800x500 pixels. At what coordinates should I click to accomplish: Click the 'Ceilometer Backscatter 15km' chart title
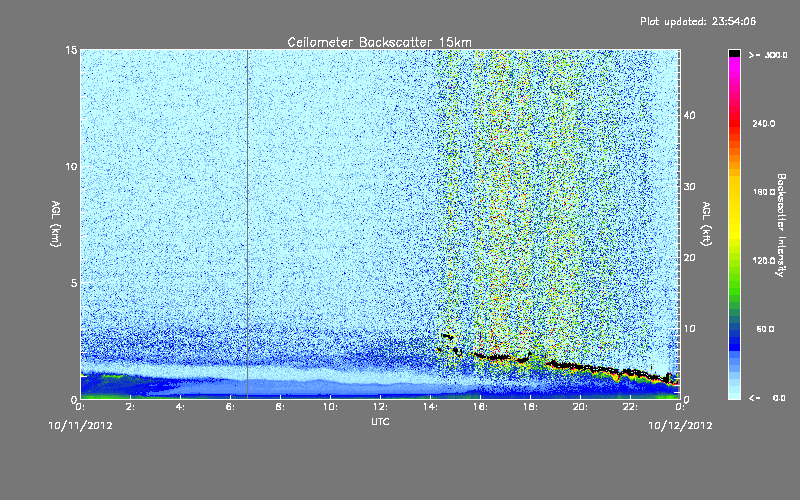[x=379, y=42]
